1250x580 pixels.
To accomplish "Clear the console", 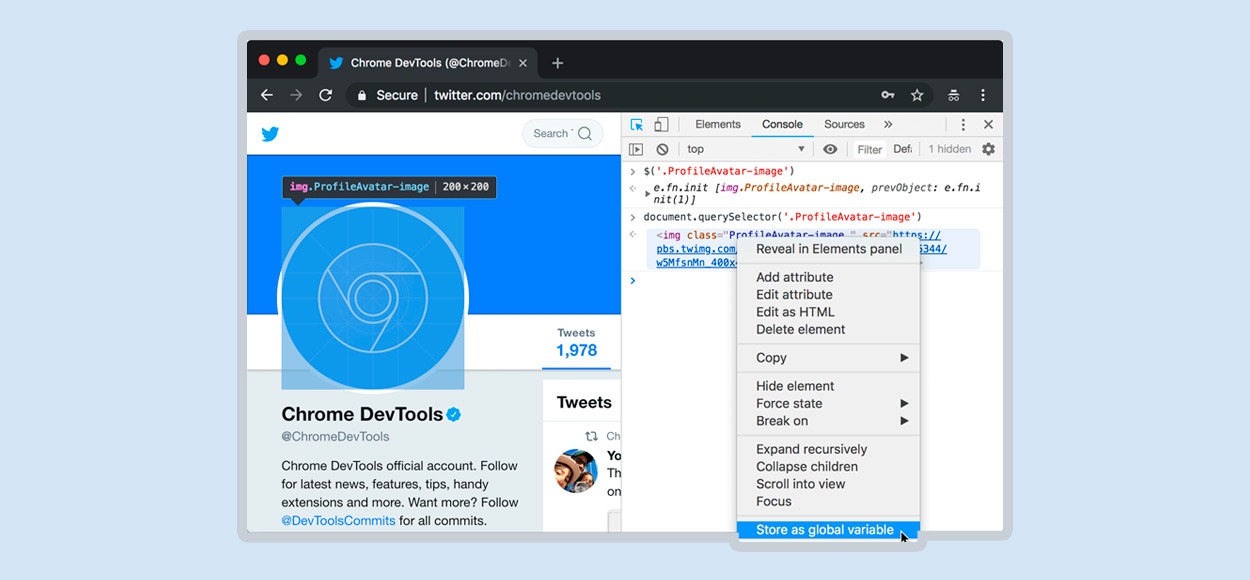I will tap(662, 149).
